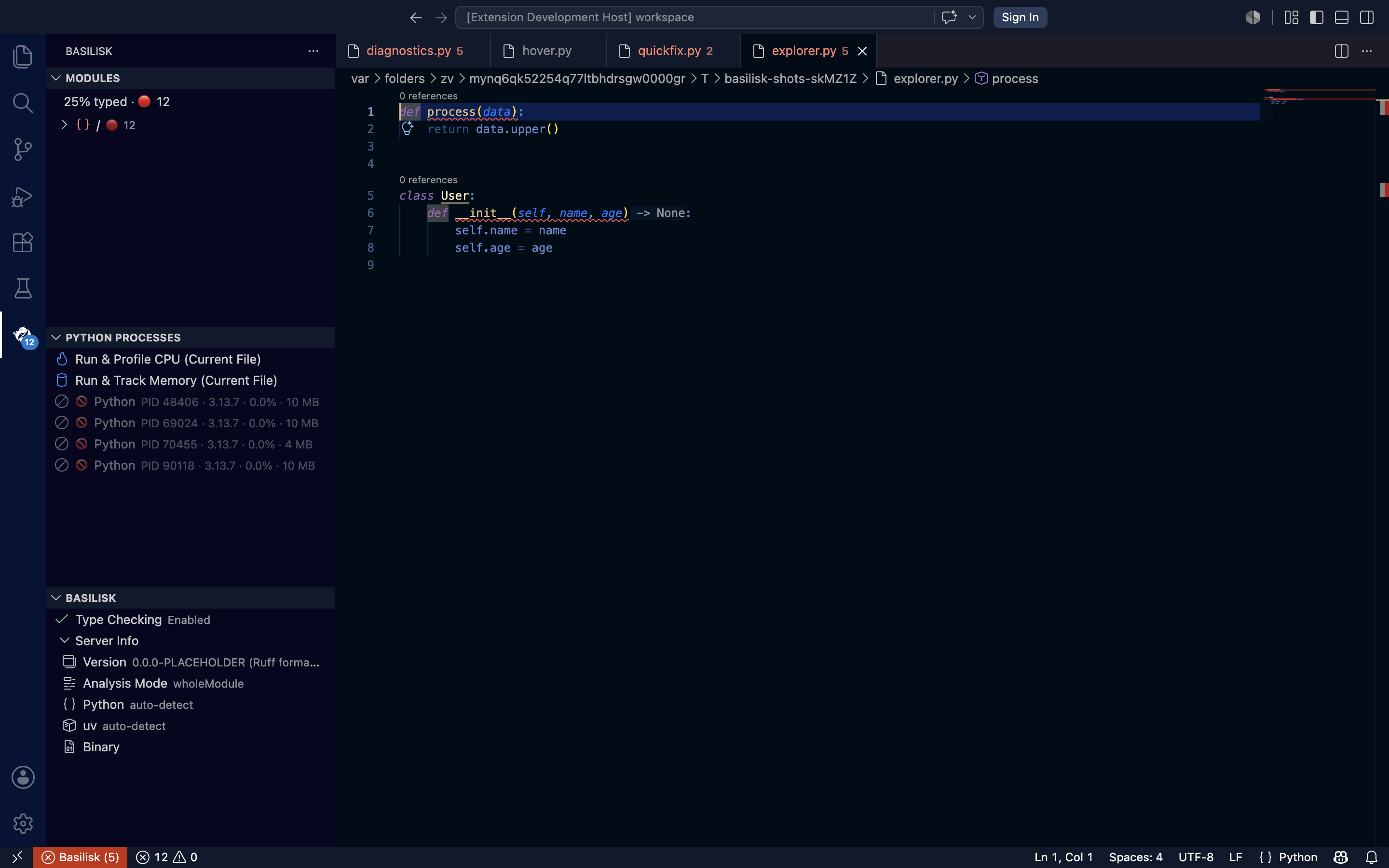The image size is (1389, 868).
Task: Run & Profile CPU for current file
Action: 191,359
